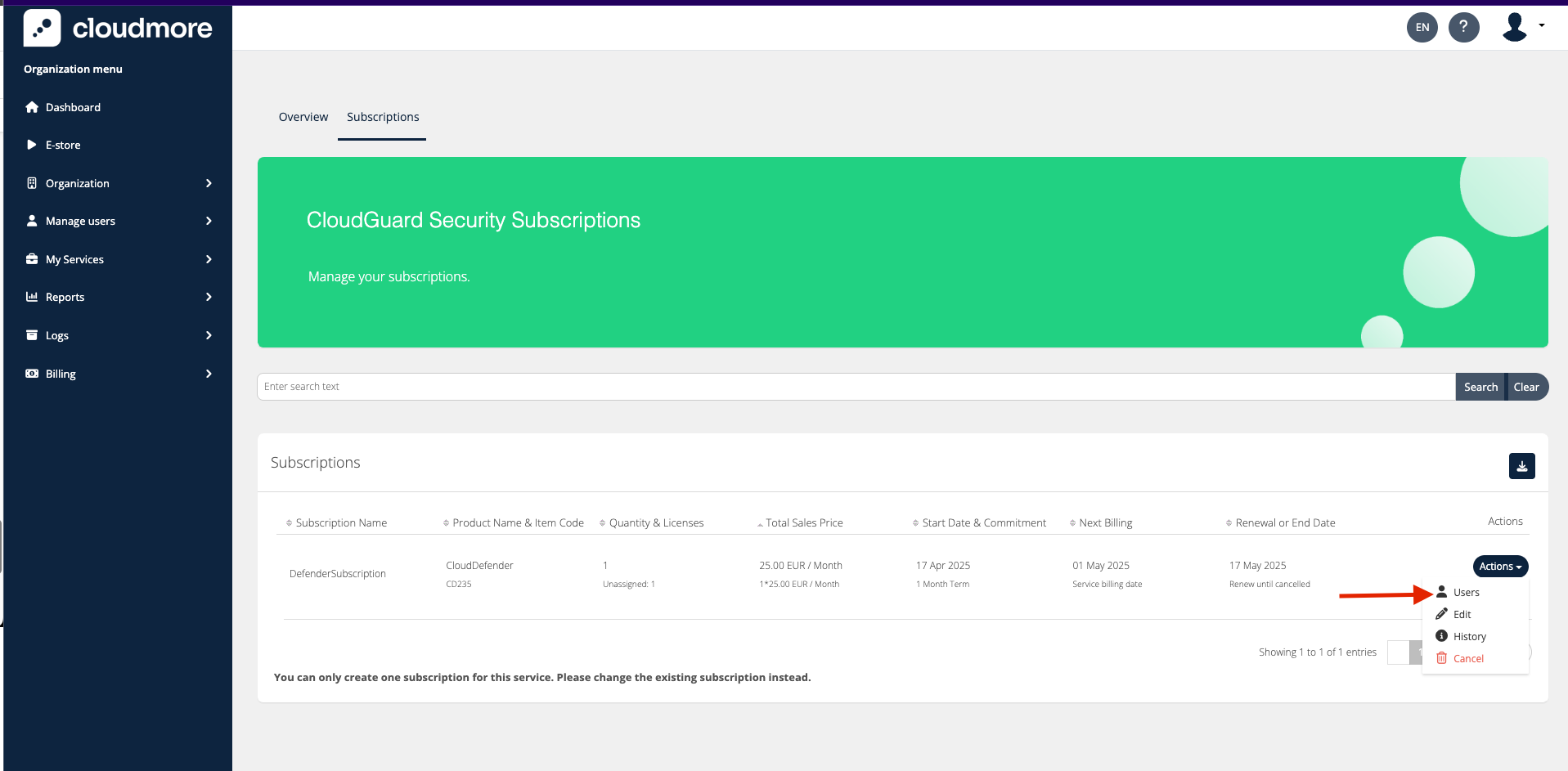Toggle sort order on Total Sales Price column

click(x=758, y=522)
